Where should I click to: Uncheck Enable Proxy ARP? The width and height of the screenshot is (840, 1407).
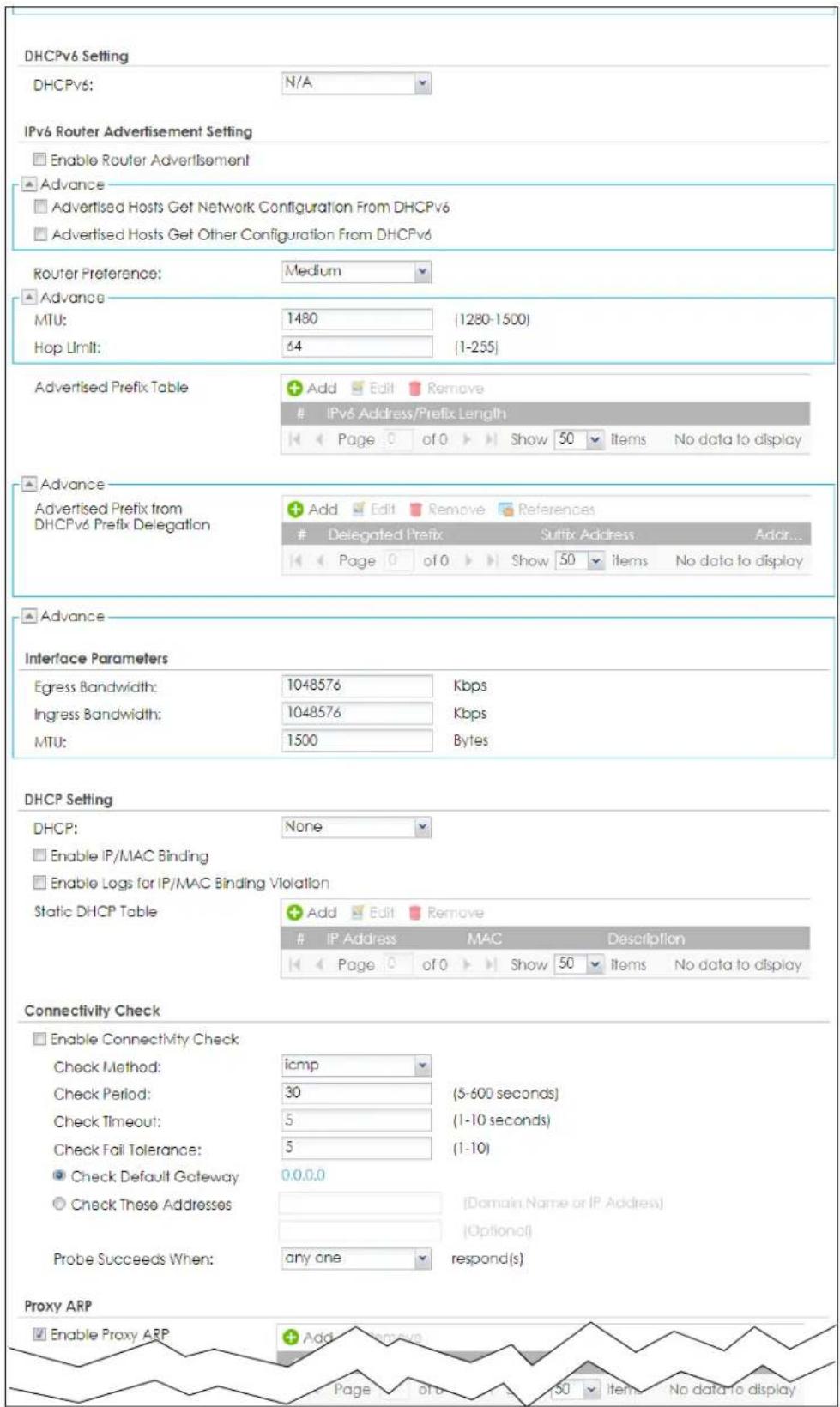click(x=39, y=1334)
